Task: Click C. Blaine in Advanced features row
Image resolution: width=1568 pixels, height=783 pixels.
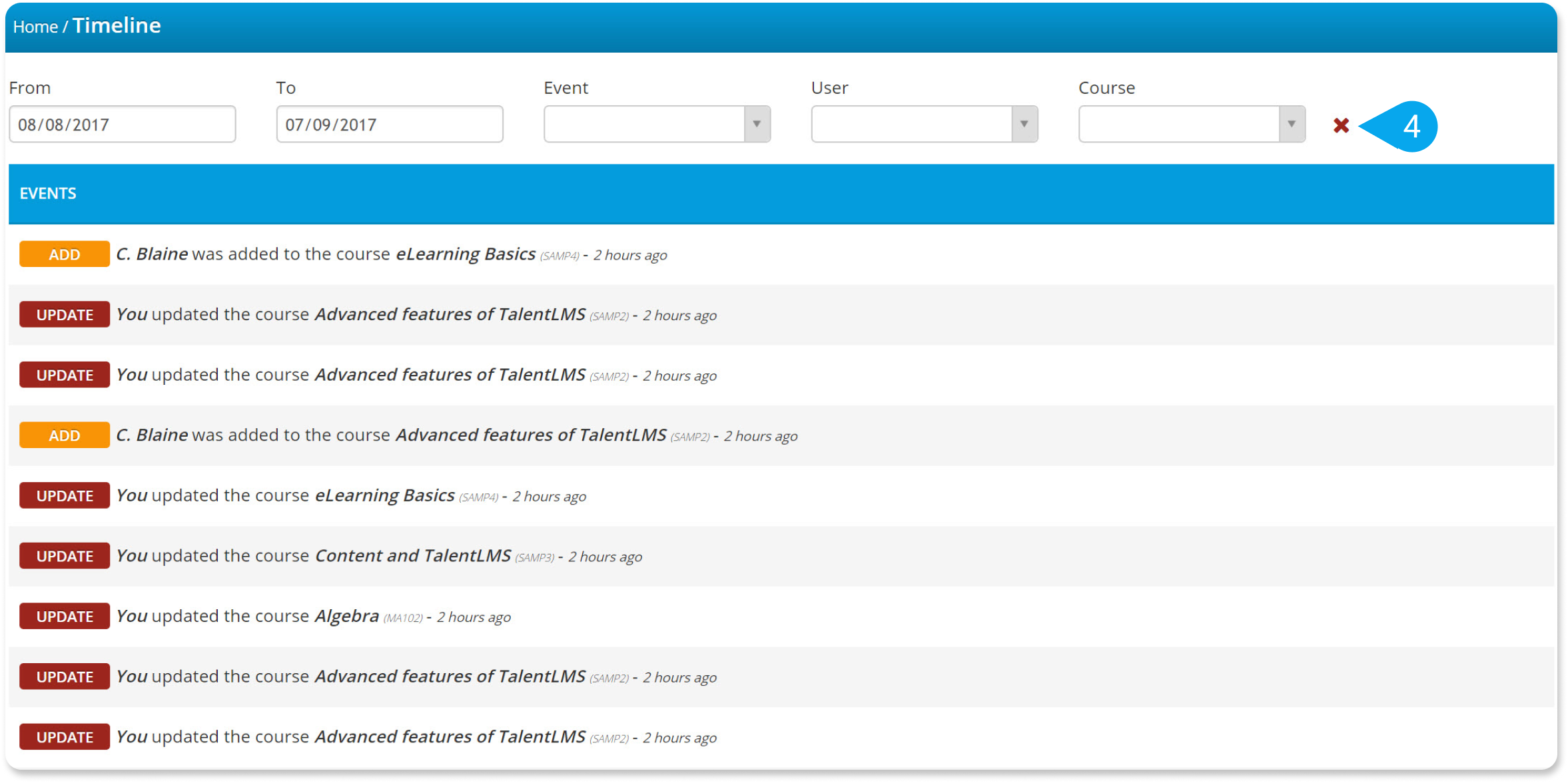Action: coord(152,435)
